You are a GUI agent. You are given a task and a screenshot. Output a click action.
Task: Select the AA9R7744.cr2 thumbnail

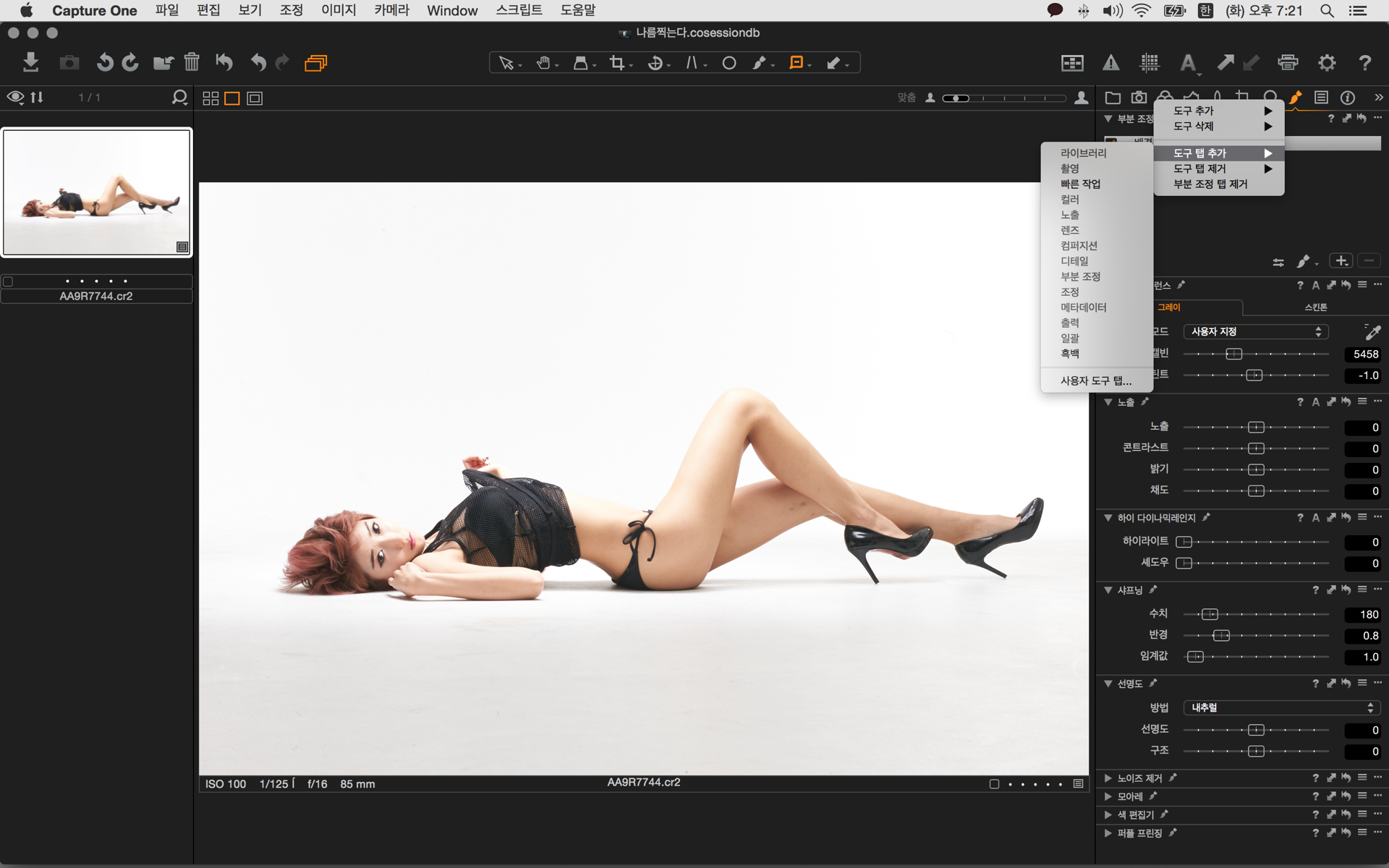pos(97,192)
